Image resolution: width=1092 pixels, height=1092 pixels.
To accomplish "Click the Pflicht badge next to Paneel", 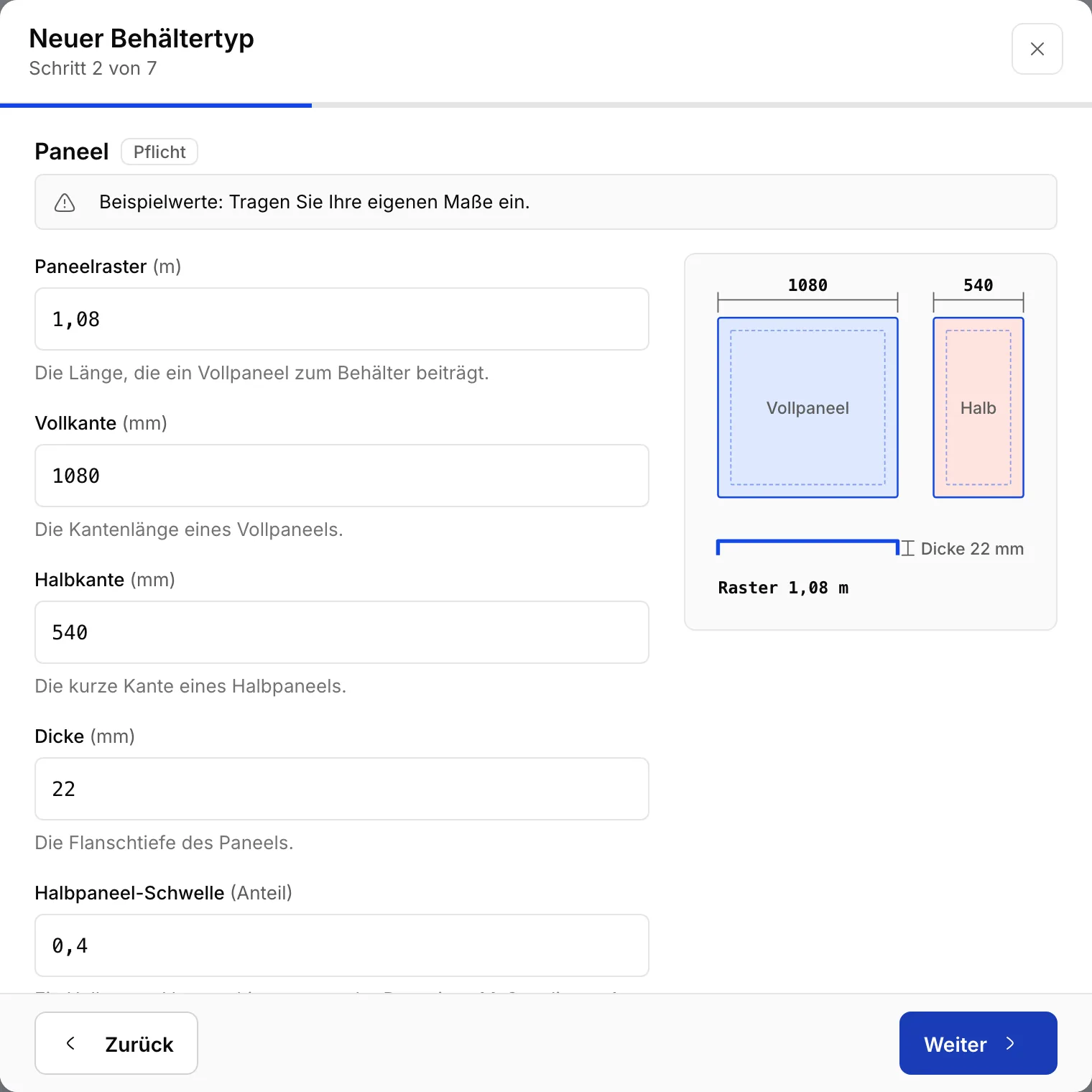I will pyautogui.click(x=159, y=152).
